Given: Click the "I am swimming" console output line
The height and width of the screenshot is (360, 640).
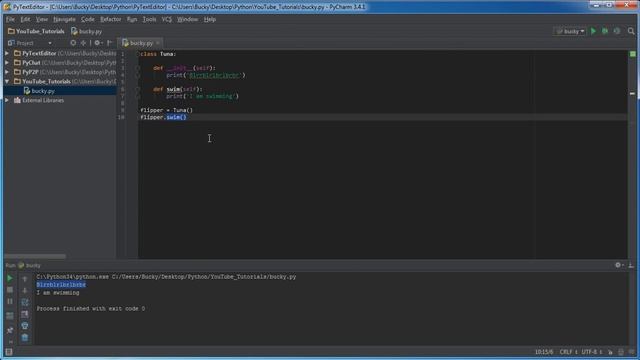Looking at the screenshot, I should point(58,293).
